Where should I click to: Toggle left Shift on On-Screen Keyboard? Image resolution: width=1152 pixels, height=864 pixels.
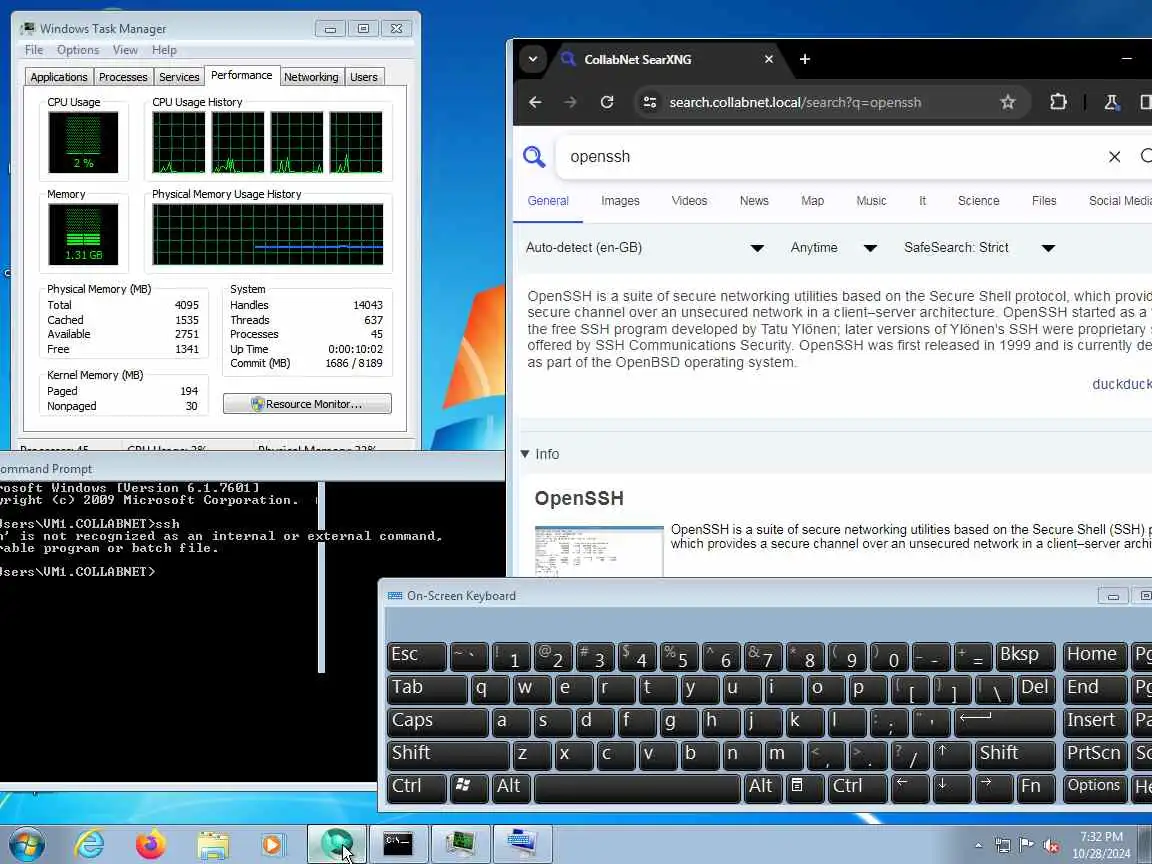coord(447,754)
